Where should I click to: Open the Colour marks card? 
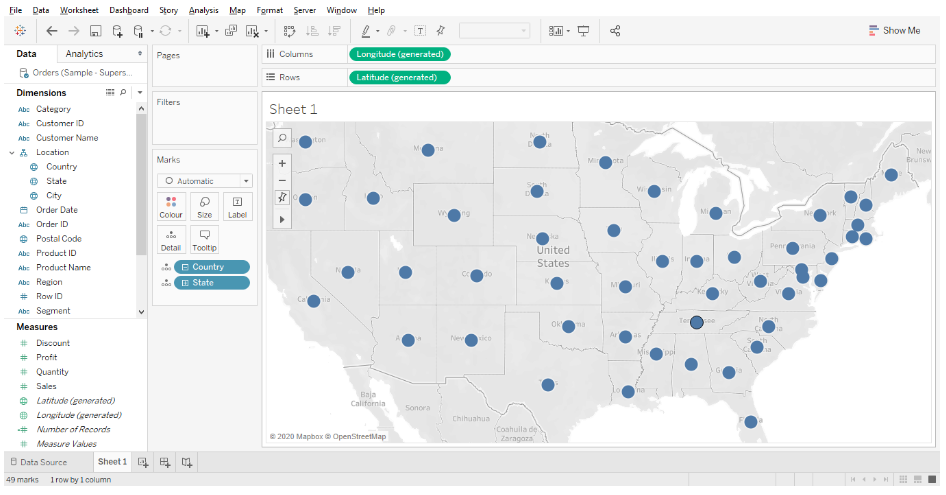(x=171, y=207)
